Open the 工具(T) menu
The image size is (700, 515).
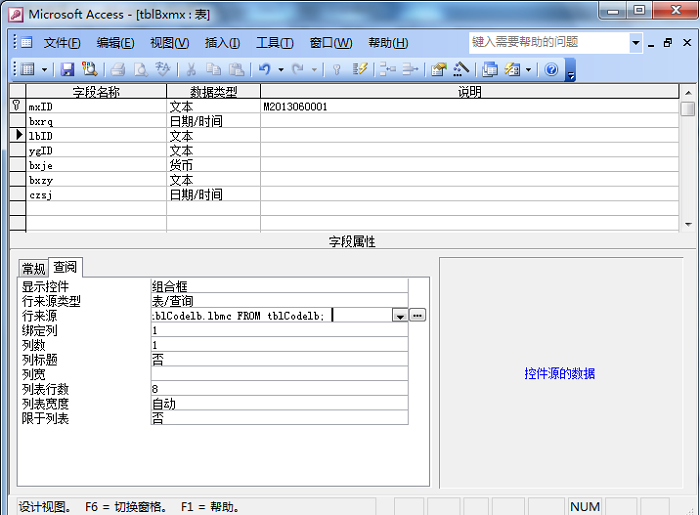click(x=274, y=43)
